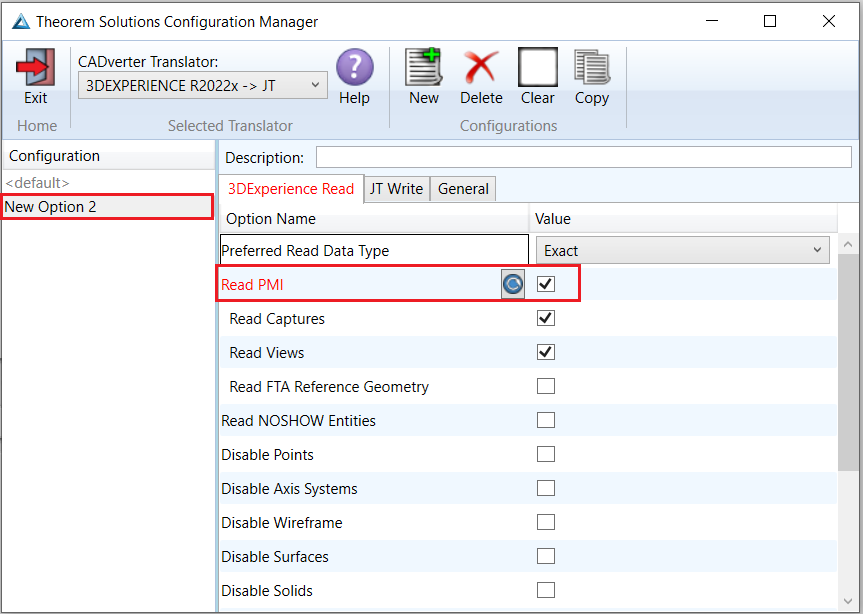The width and height of the screenshot is (863, 614).
Task: Enable Read NOSHOW Entities option
Action: pos(546,420)
